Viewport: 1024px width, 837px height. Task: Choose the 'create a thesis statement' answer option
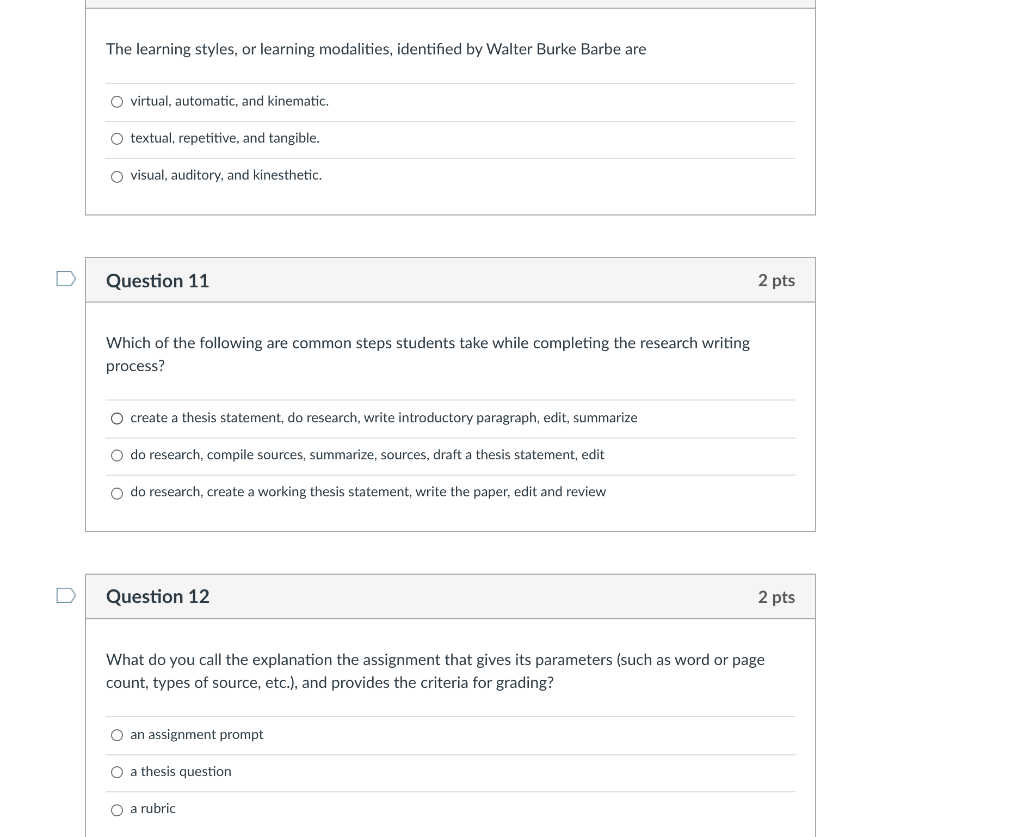point(117,418)
